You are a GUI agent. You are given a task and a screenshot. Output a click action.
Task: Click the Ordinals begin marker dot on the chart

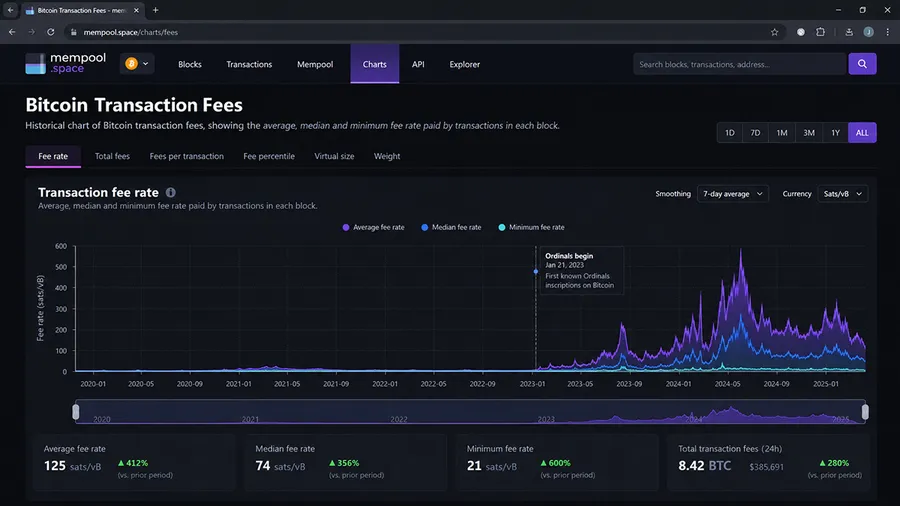536,271
